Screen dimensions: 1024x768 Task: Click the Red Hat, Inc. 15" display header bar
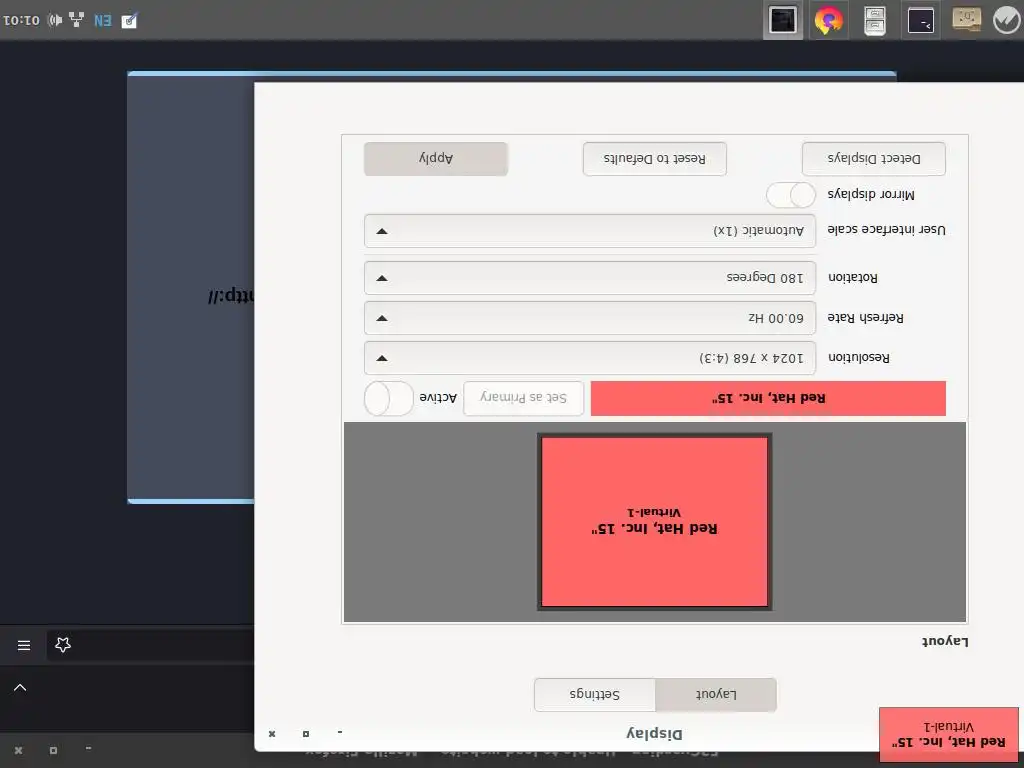pos(768,398)
